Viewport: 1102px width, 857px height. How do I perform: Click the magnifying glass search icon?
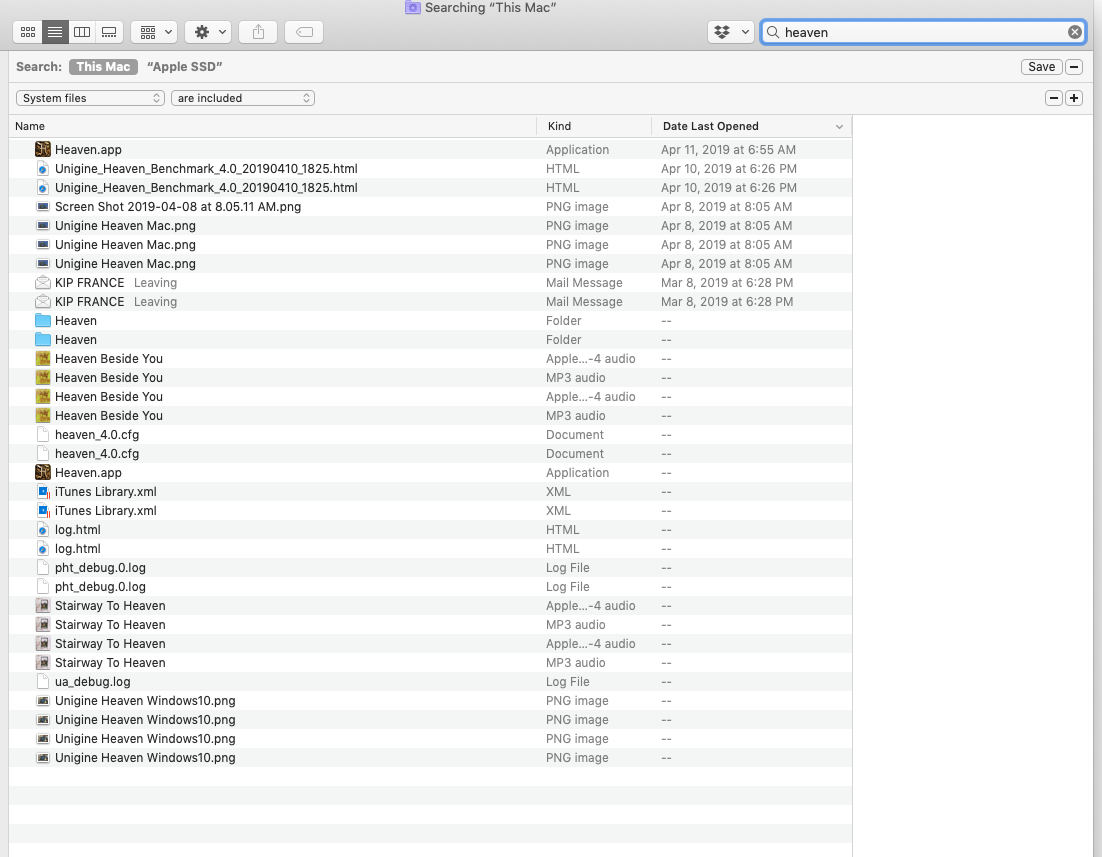773,32
